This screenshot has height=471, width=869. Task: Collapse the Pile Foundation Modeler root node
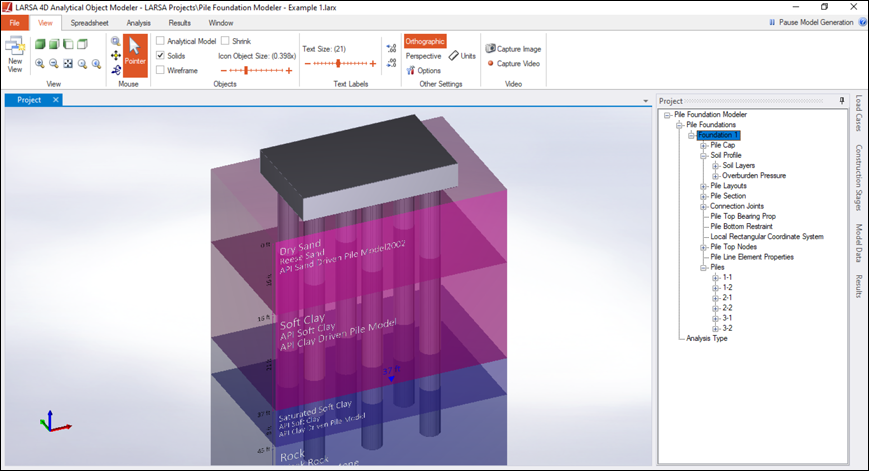(x=667, y=115)
